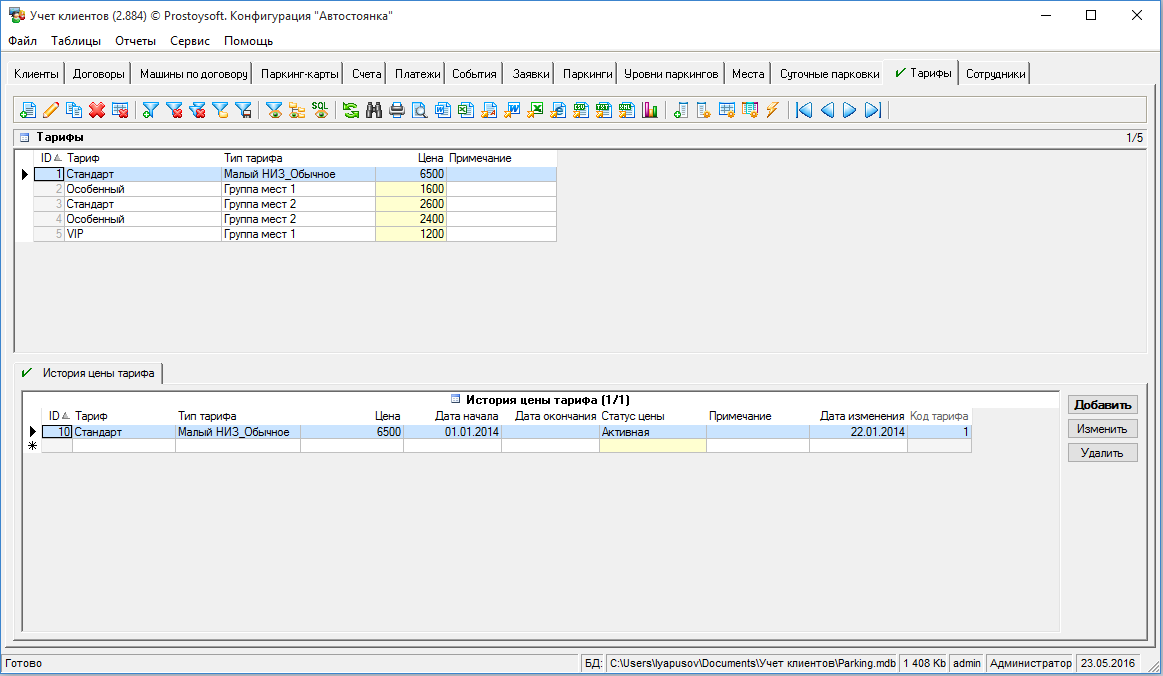The height and width of the screenshot is (676, 1163).
Task: Open the Отчеты menu
Action: [x=135, y=41]
